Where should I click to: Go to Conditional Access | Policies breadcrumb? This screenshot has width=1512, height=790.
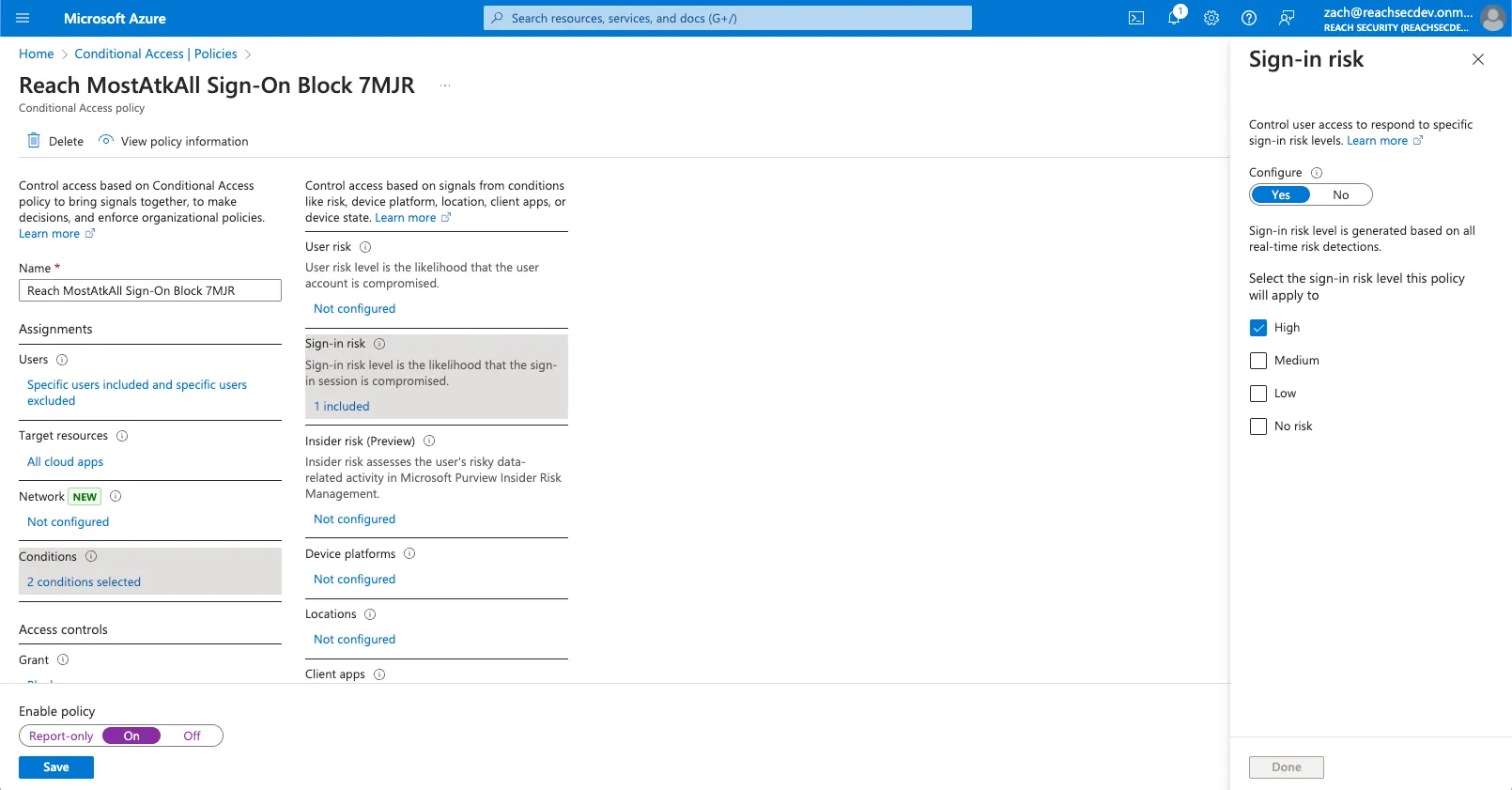(x=156, y=54)
